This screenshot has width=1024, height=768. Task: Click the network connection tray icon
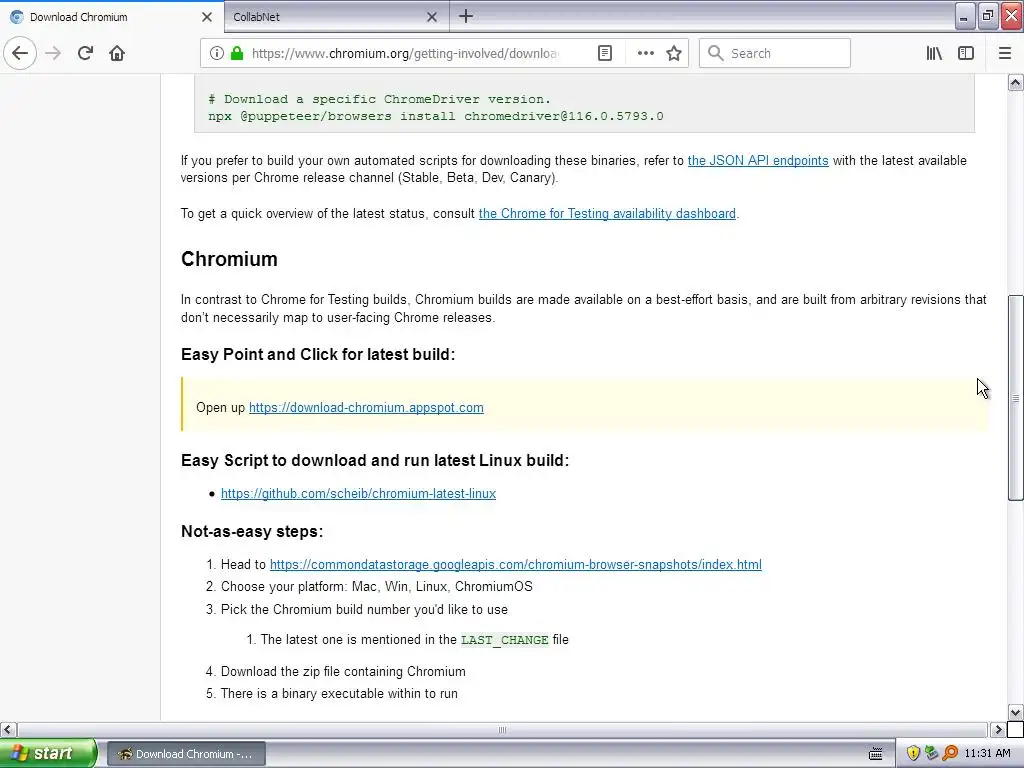[931, 753]
